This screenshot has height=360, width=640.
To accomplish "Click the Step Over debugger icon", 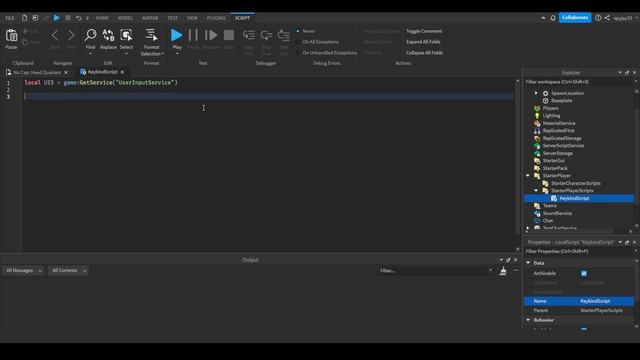I will click(267, 35).
